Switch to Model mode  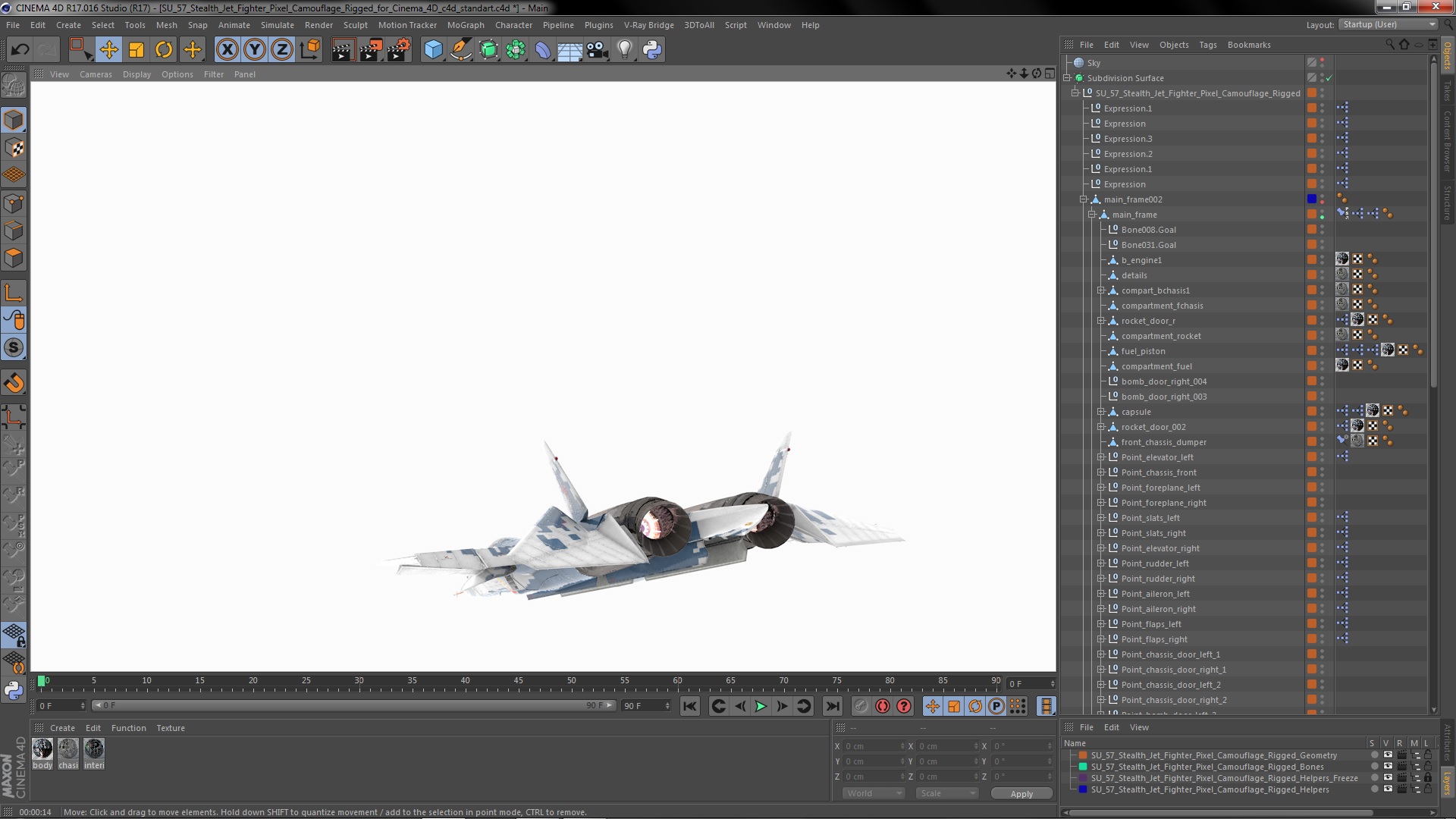pyautogui.click(x=14, y=121)
